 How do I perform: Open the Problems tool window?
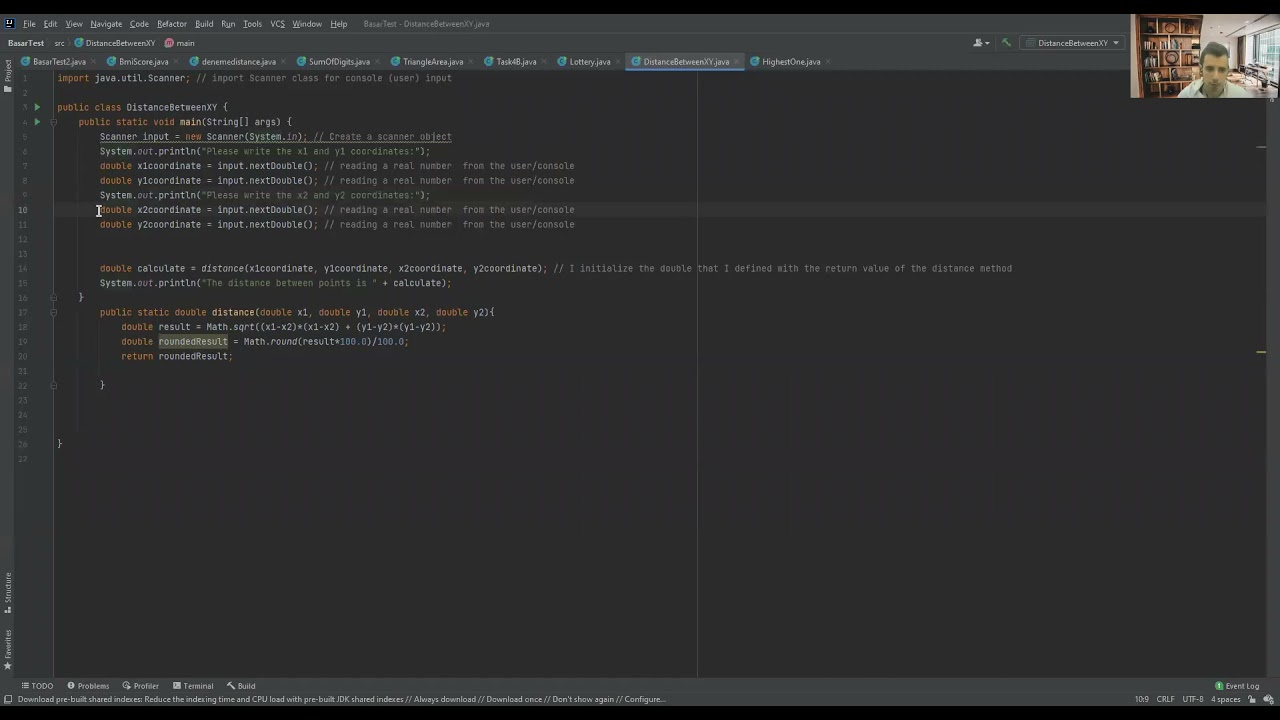[88, 686]
